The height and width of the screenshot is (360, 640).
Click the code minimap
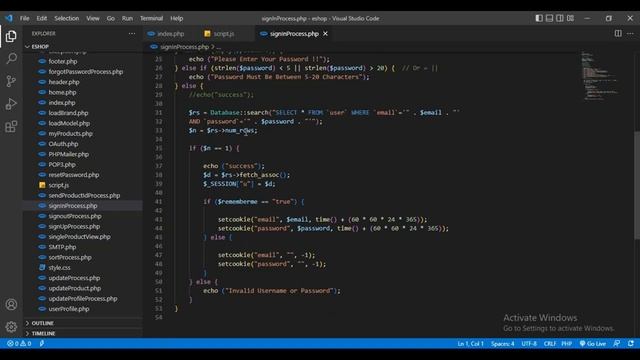pos(601,76)
